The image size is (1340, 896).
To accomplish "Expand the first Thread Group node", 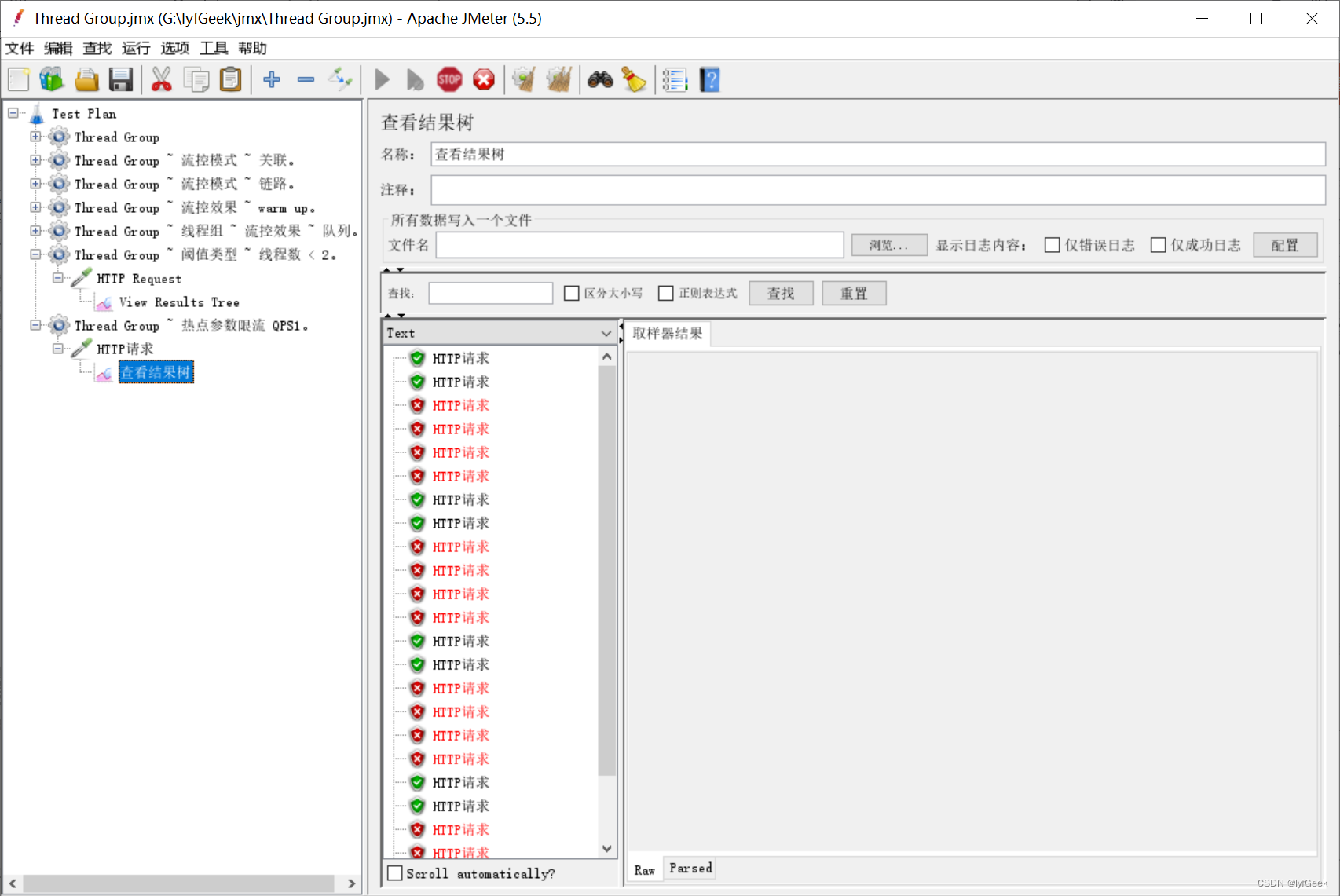I will tap(35, 137).
